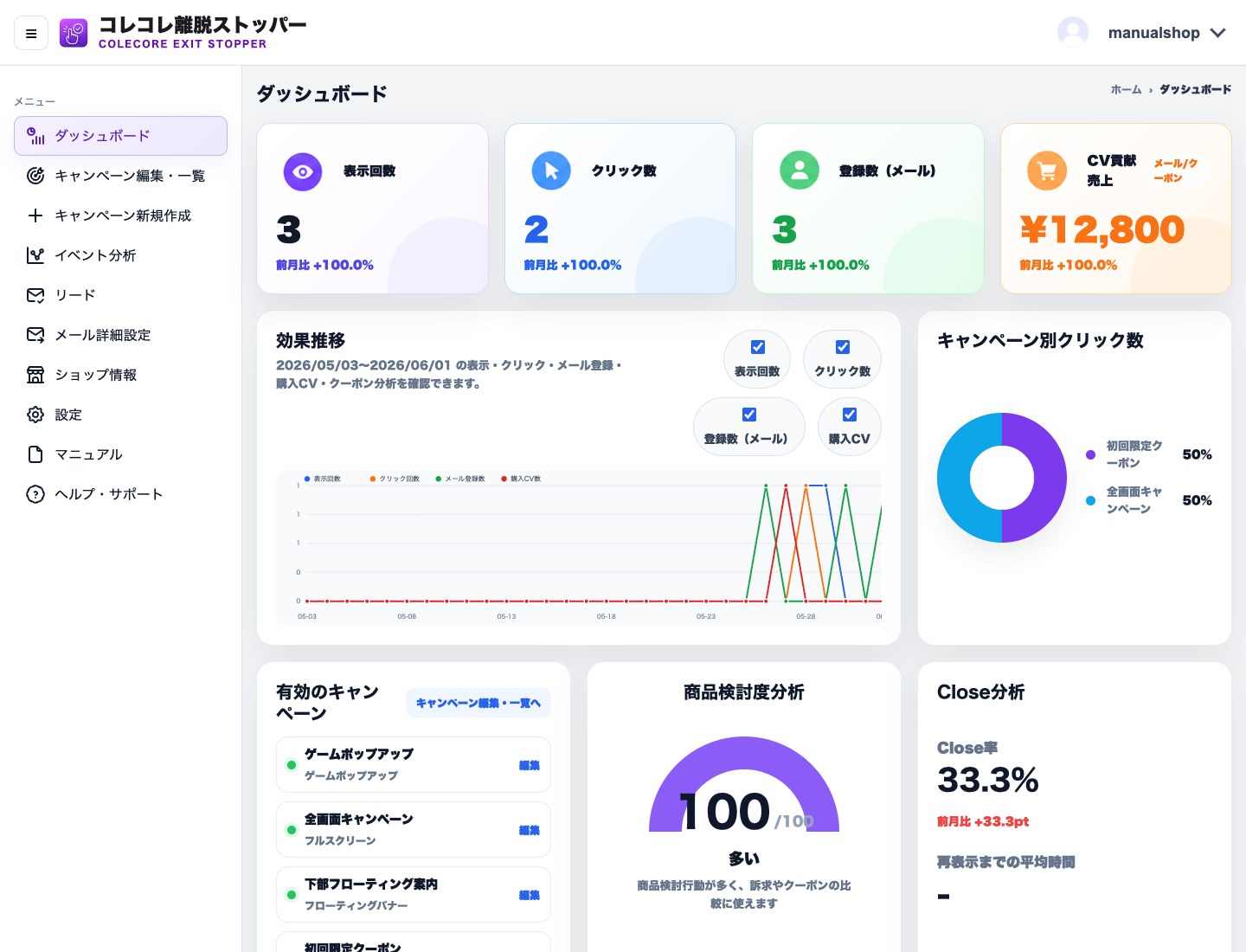
Task: Click green status dot for ゲームポップアップ
Action: click(x=292, y=765)
